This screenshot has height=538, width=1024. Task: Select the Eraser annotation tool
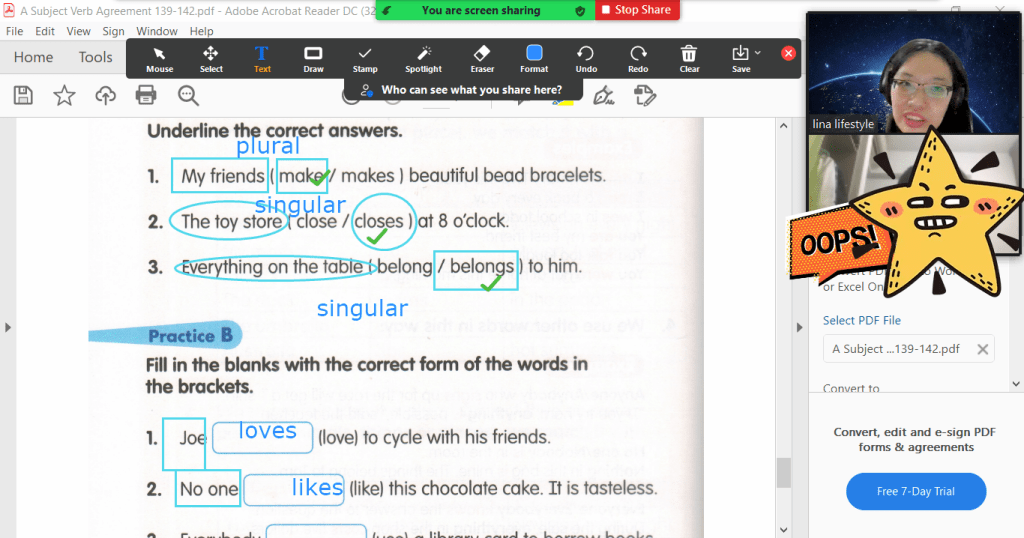[x=482, y=58]
